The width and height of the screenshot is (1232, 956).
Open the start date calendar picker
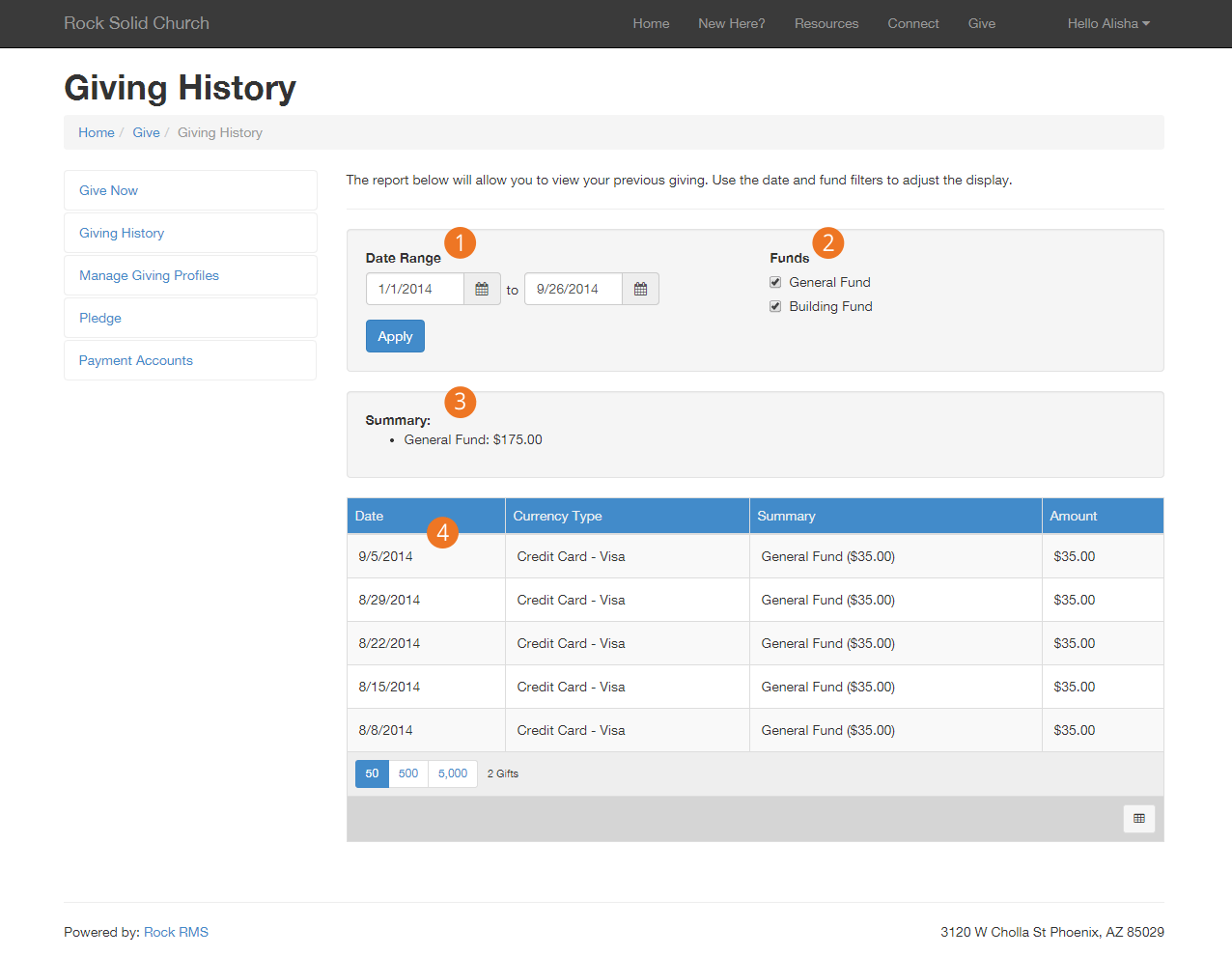point(482,289)
